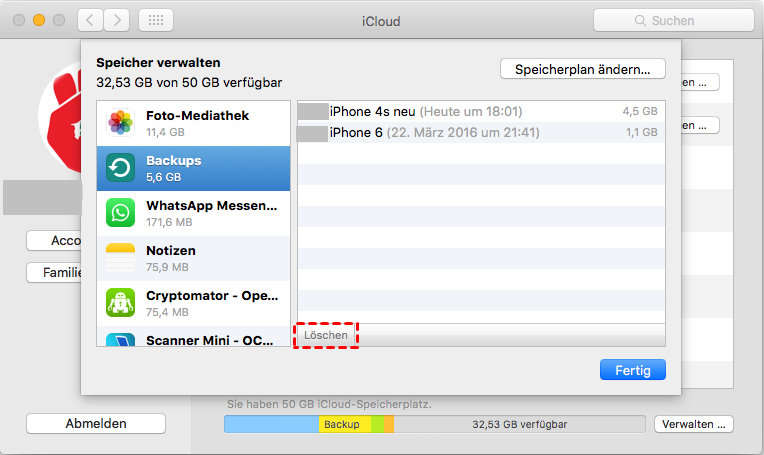This screenshot has height=455, width=764.
Task: Click the Foto-Mediathek photos icon
Action: 121,123
